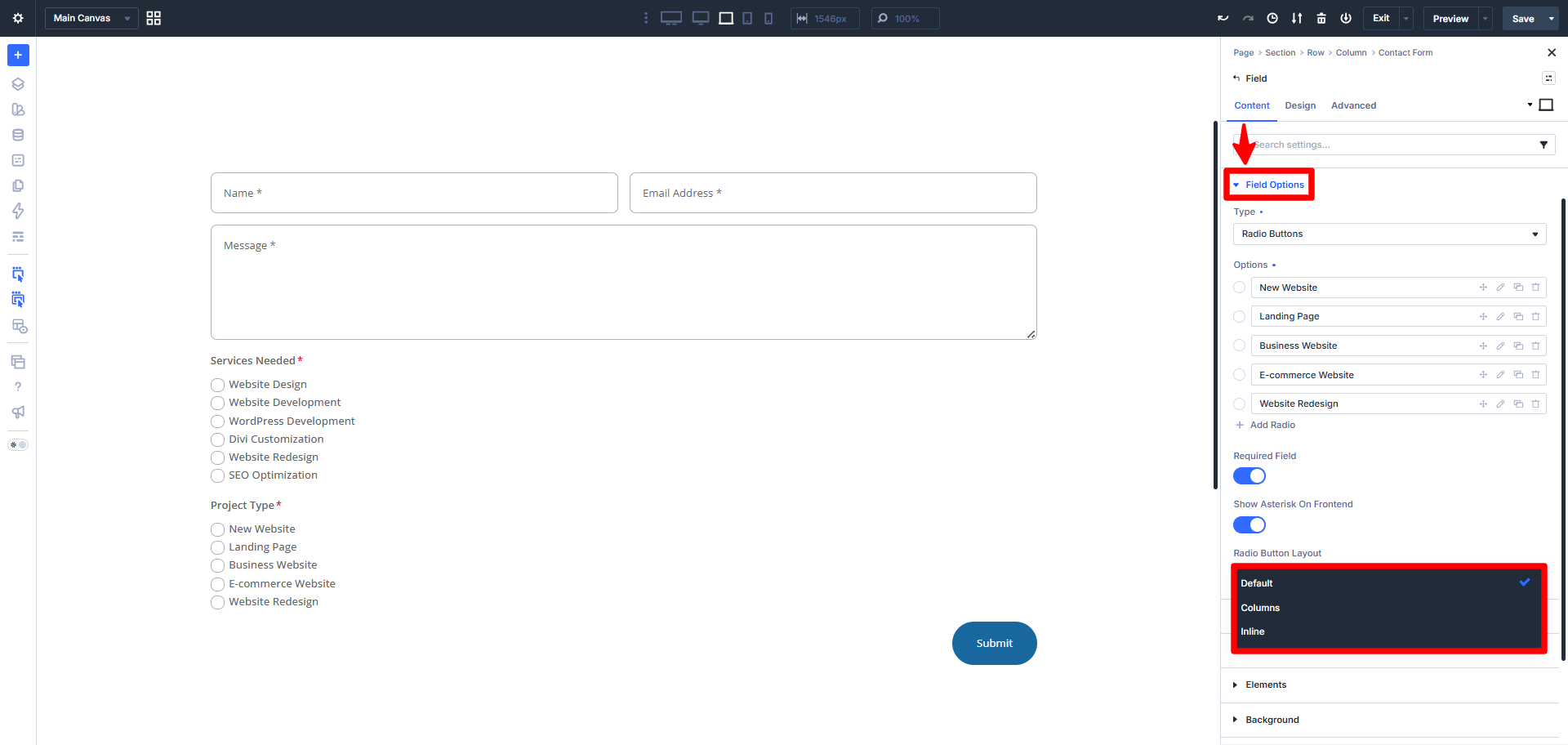Click the grid view icon beside Main Canvas

[154, 18]
